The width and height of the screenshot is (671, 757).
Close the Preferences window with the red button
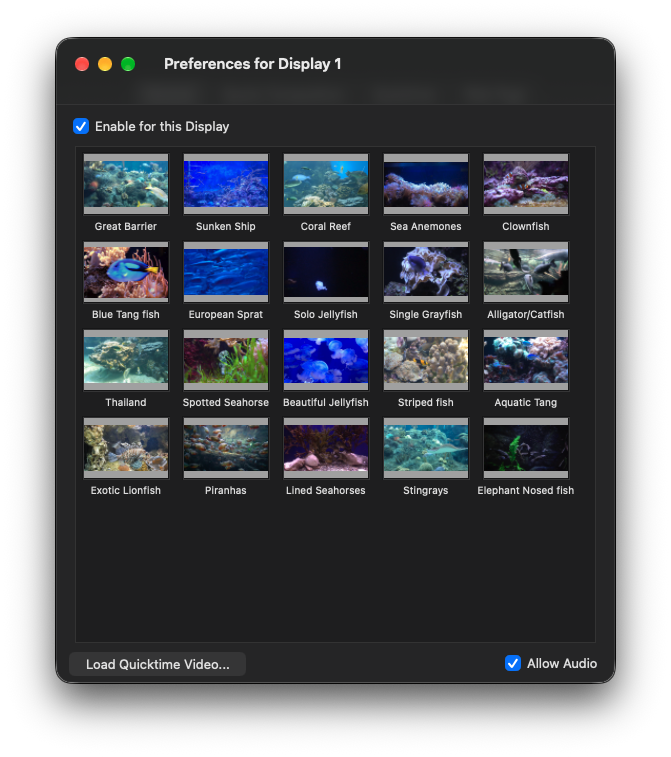(x=82, y=64)
